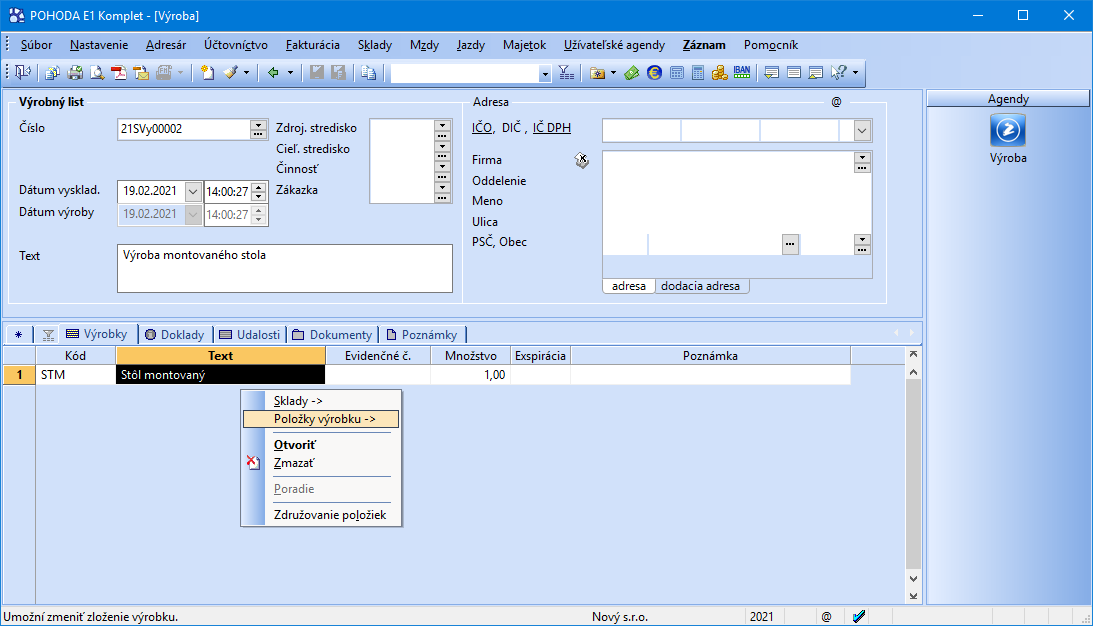This screenshot has height=626, width=1093.
Task: Click the print icon in the toolbar
Action: click(x=75, y=73)
